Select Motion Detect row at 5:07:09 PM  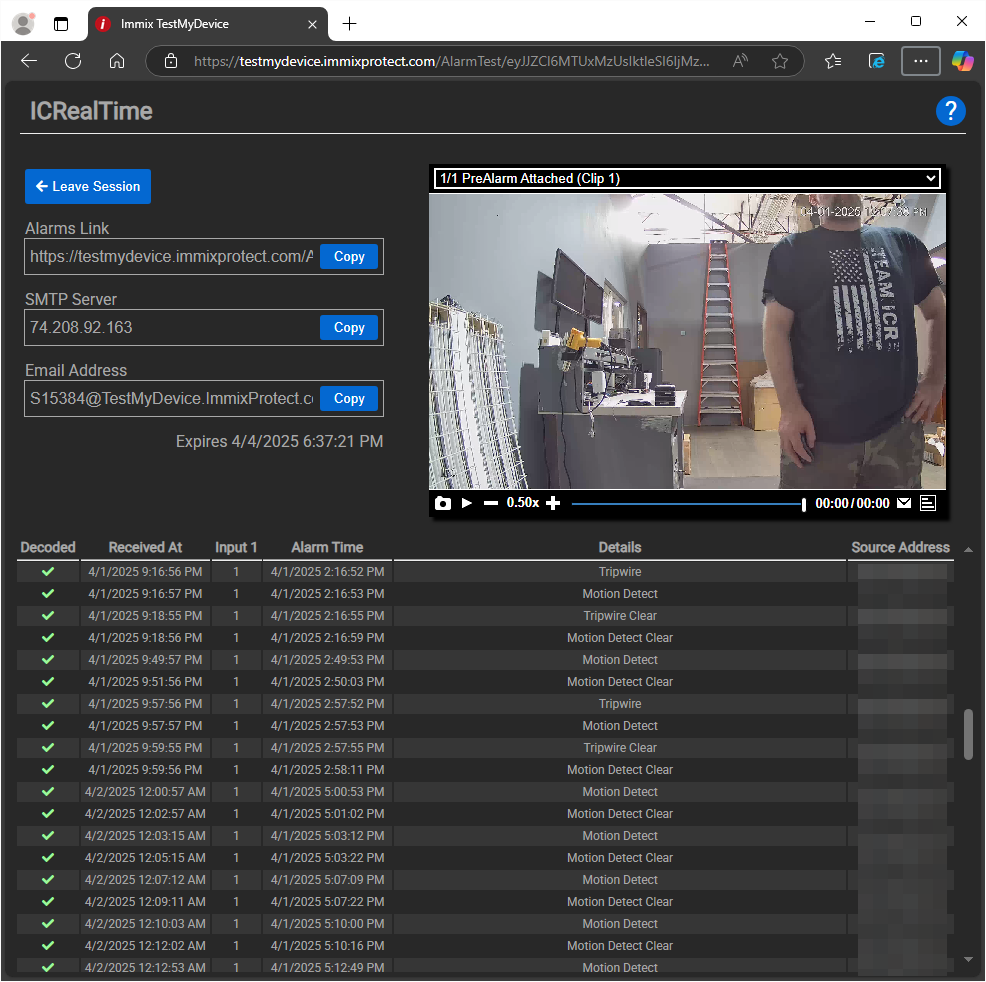point(485,880)
